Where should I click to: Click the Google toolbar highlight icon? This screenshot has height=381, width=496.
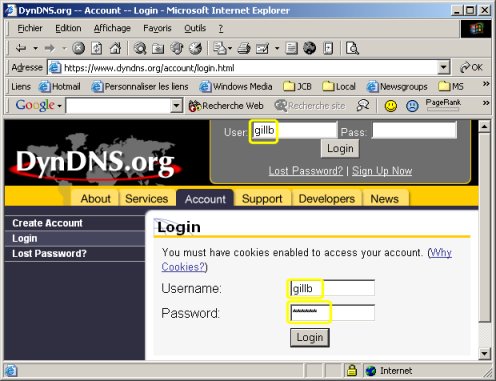click(363, 106)
